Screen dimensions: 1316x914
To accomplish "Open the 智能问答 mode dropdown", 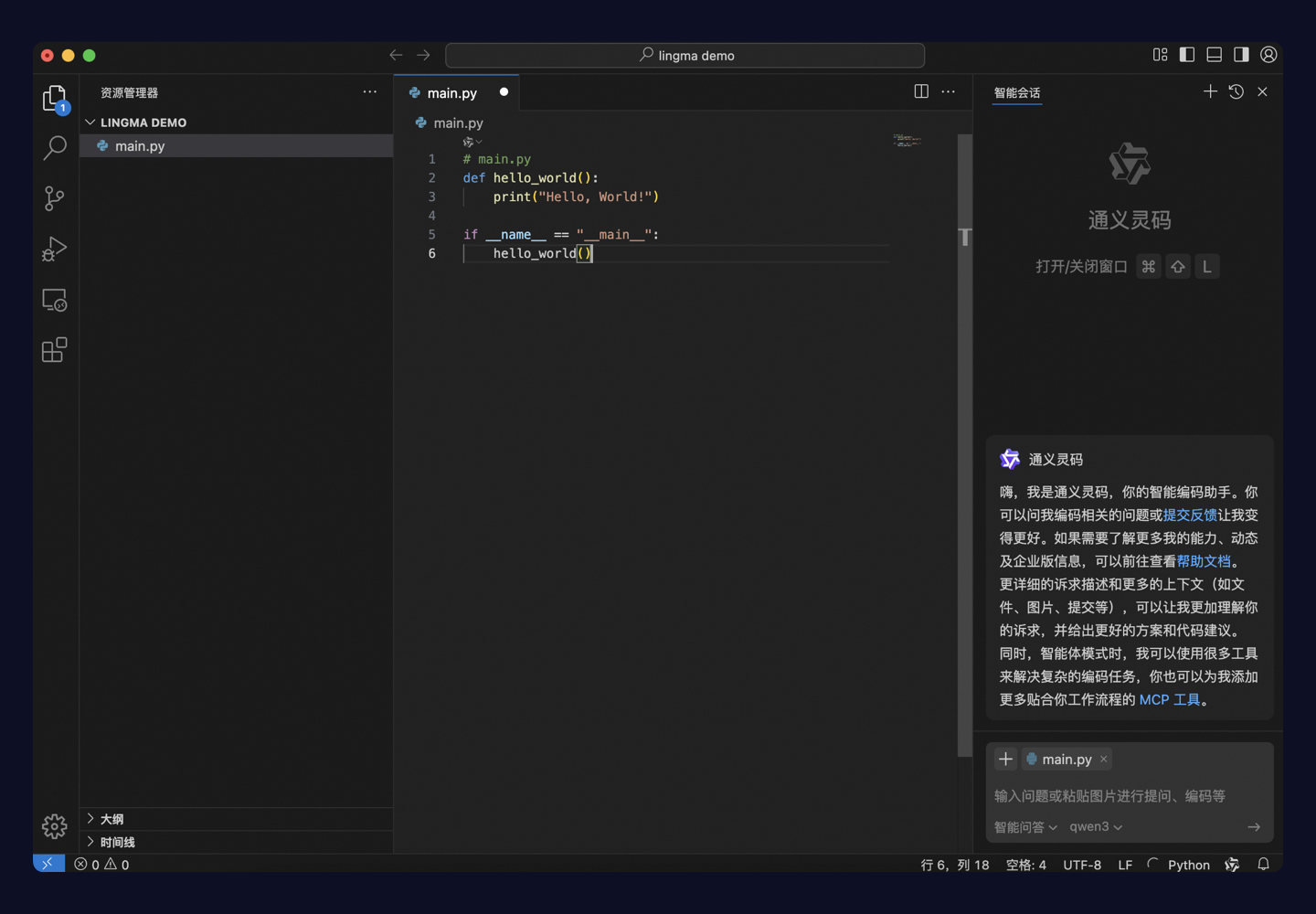I will (1025, 826).
